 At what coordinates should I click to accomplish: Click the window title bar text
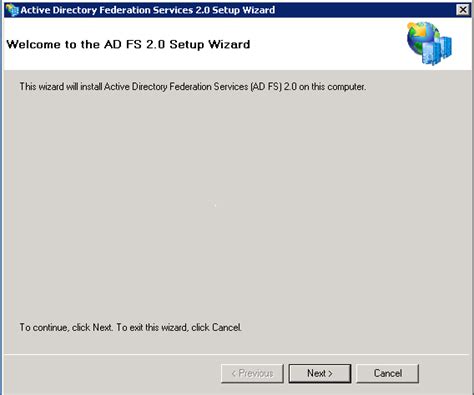(148, 10)
